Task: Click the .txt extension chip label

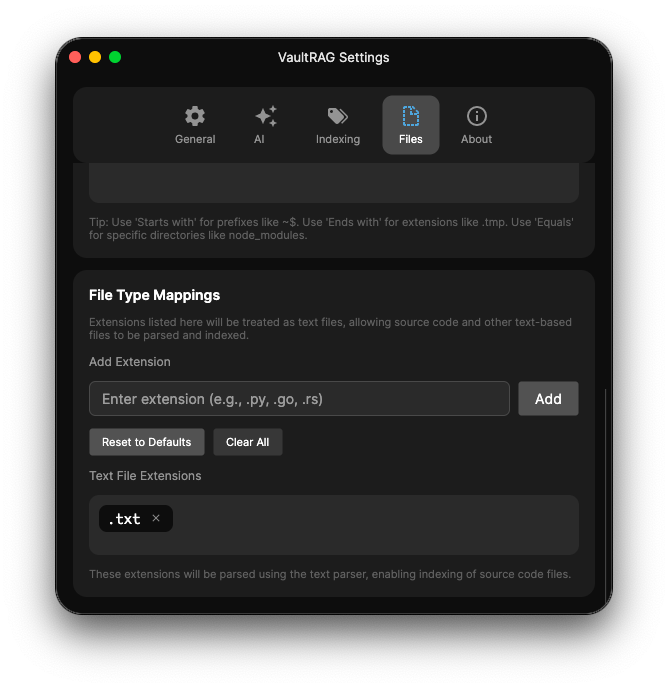Action: (x=124, y=519)
